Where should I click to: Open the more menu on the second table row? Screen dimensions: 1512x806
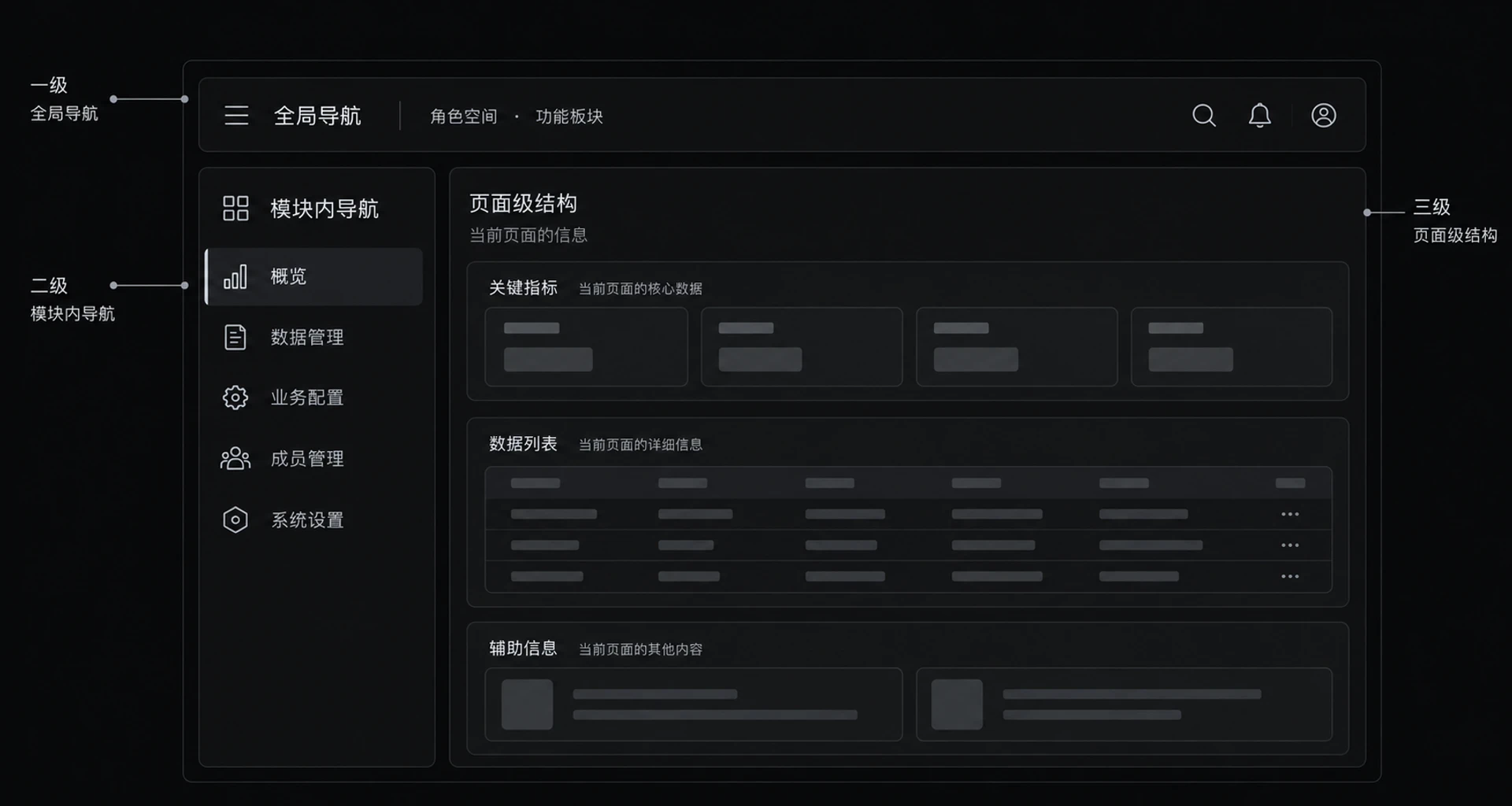[x=1290, y=545]
